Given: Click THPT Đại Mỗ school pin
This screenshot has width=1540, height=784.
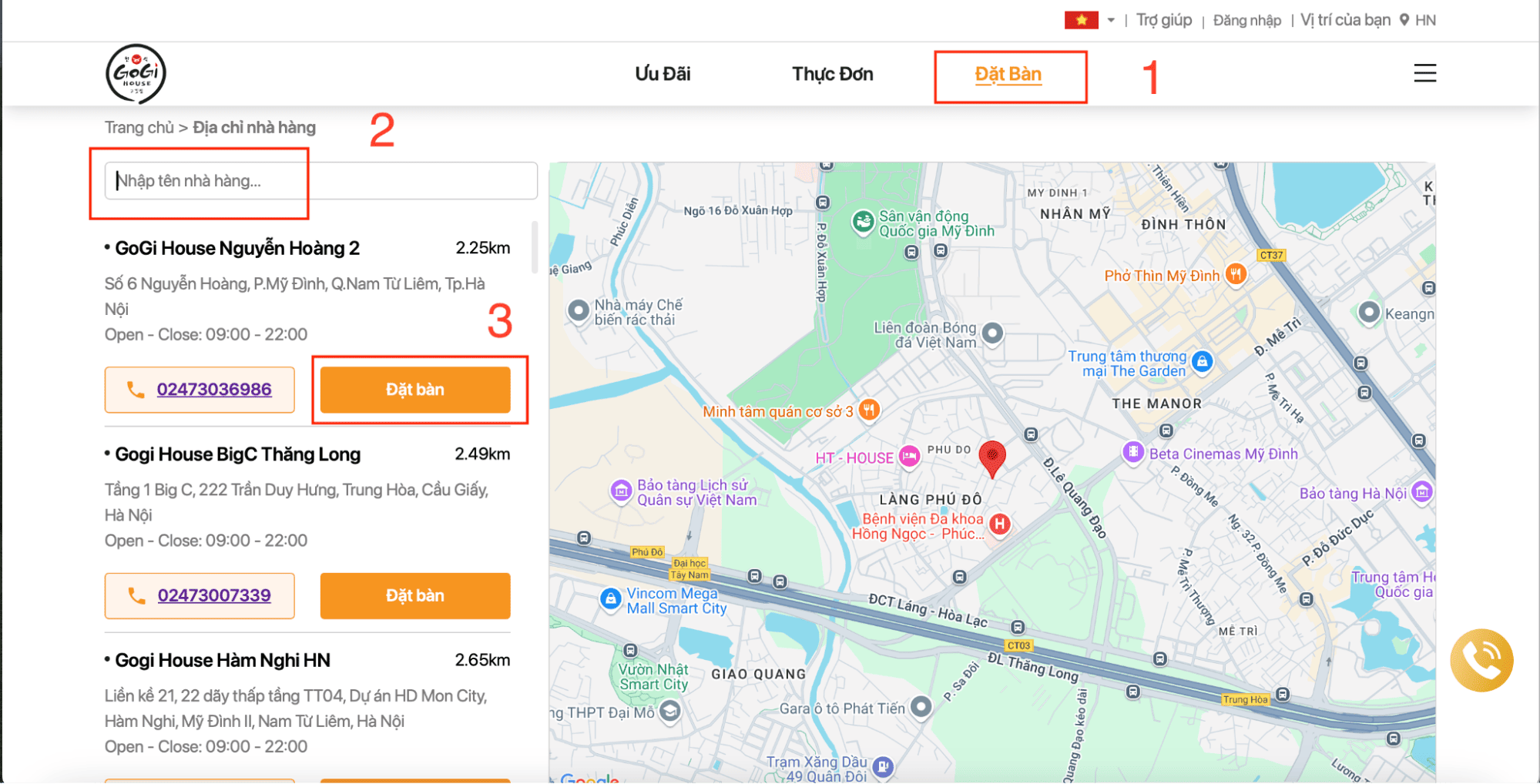Looking at the screenshot, I should [x=670, y=711].
